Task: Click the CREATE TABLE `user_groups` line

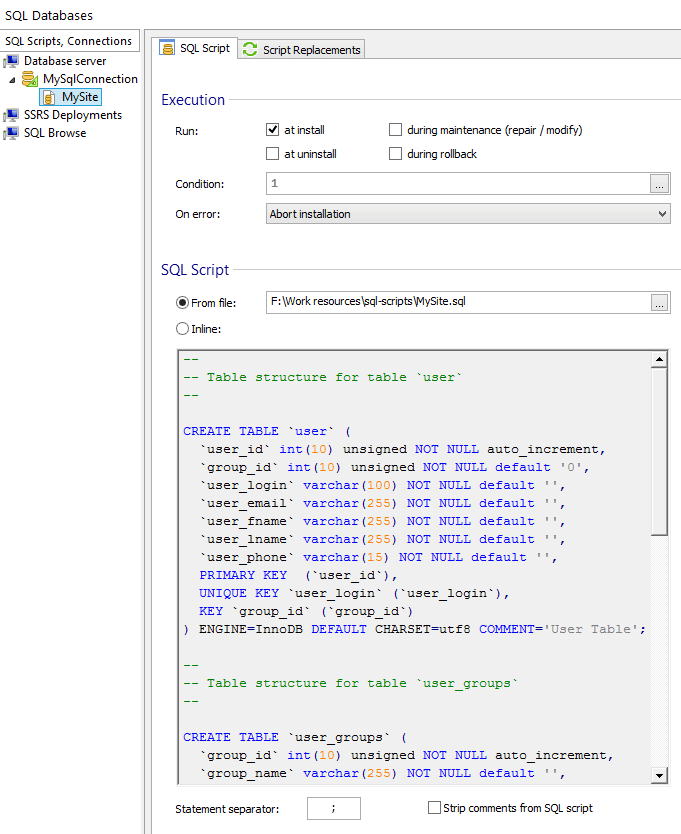Action: [295, 737]
